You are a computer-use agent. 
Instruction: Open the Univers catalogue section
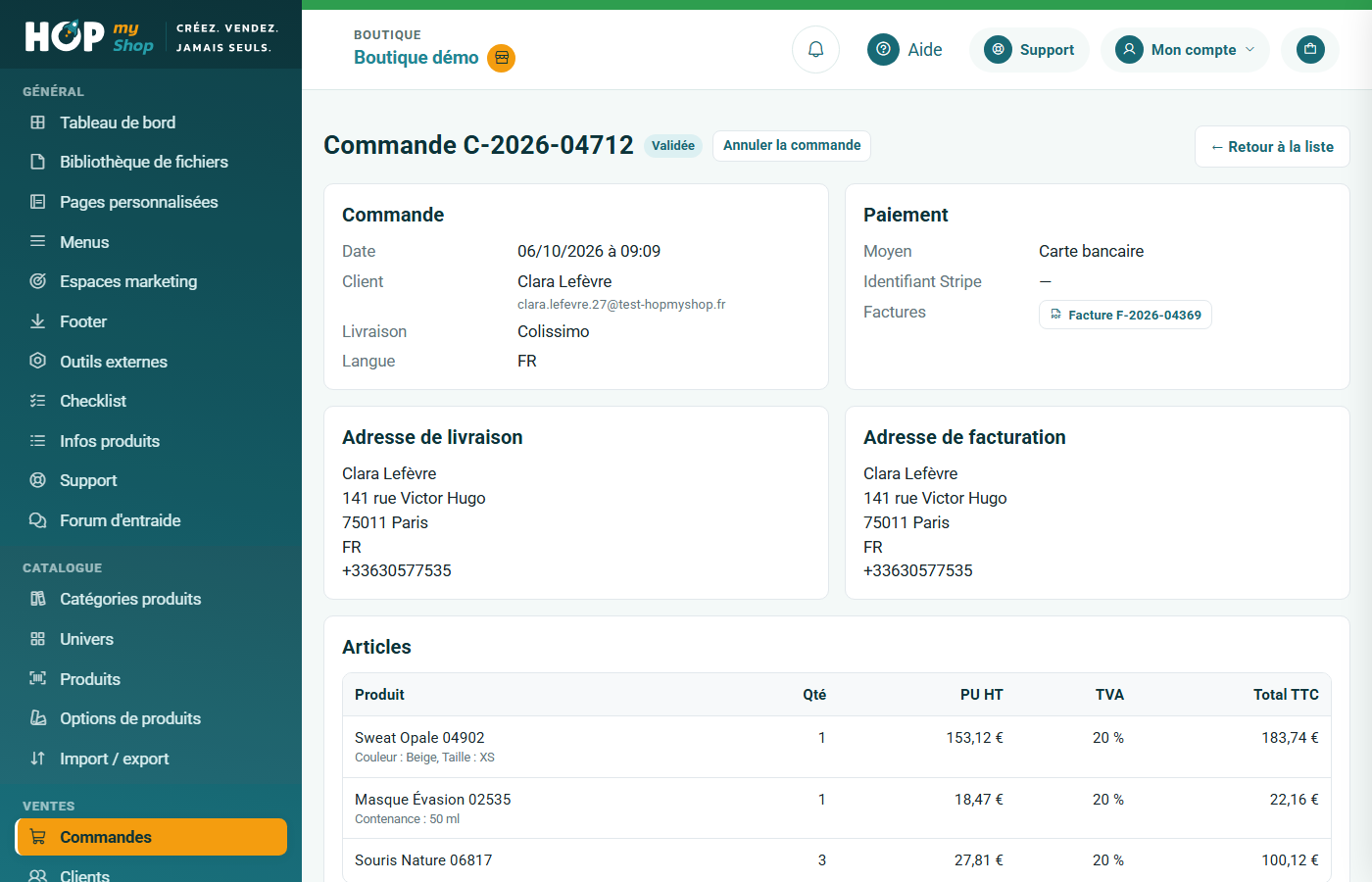click(151, 639)
